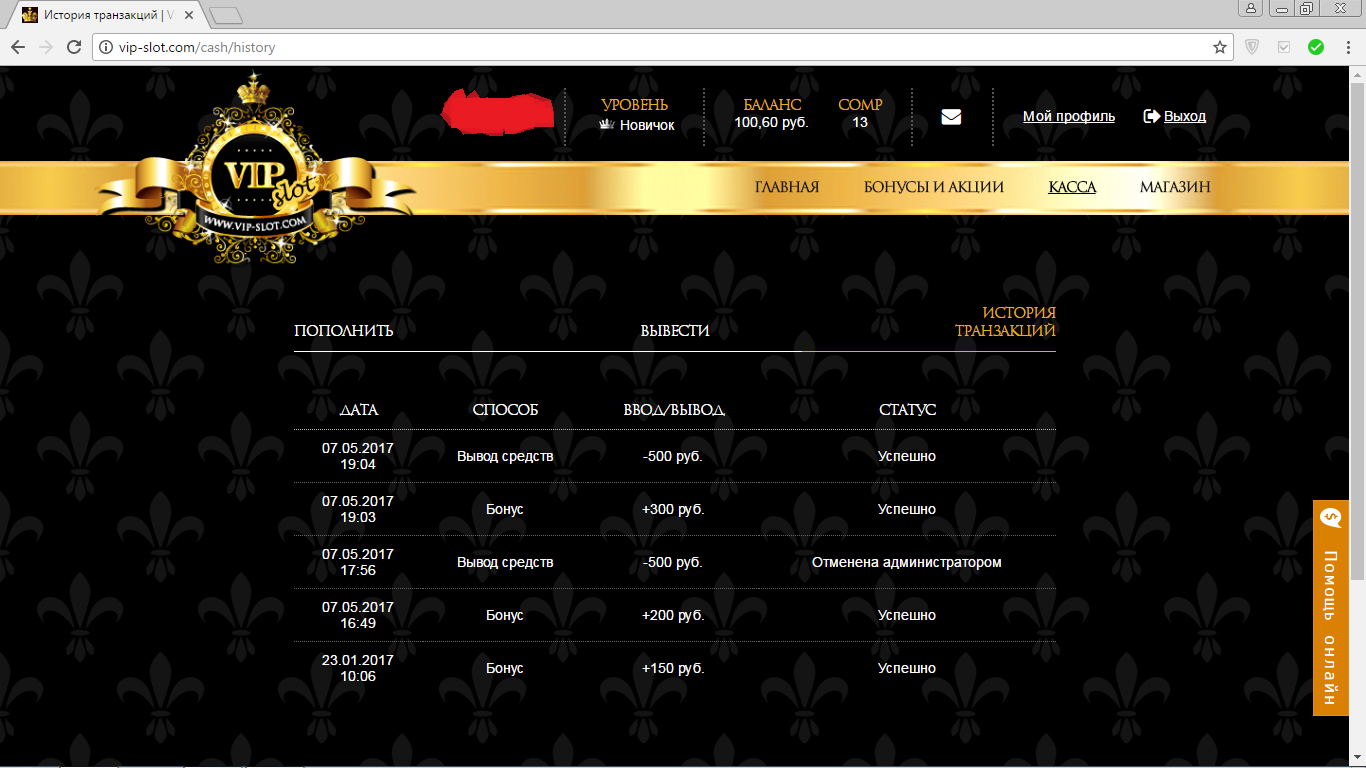Open the Мой профиль link

1068,116
